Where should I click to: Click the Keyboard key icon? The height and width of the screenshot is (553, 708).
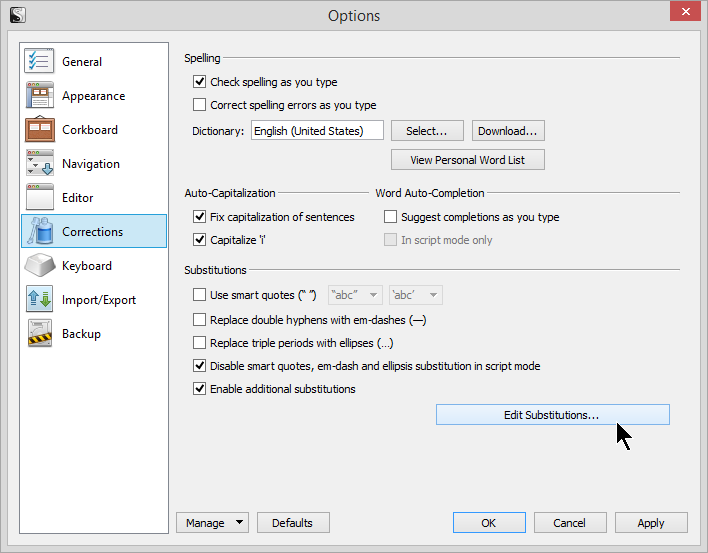(x=39, y=266)
